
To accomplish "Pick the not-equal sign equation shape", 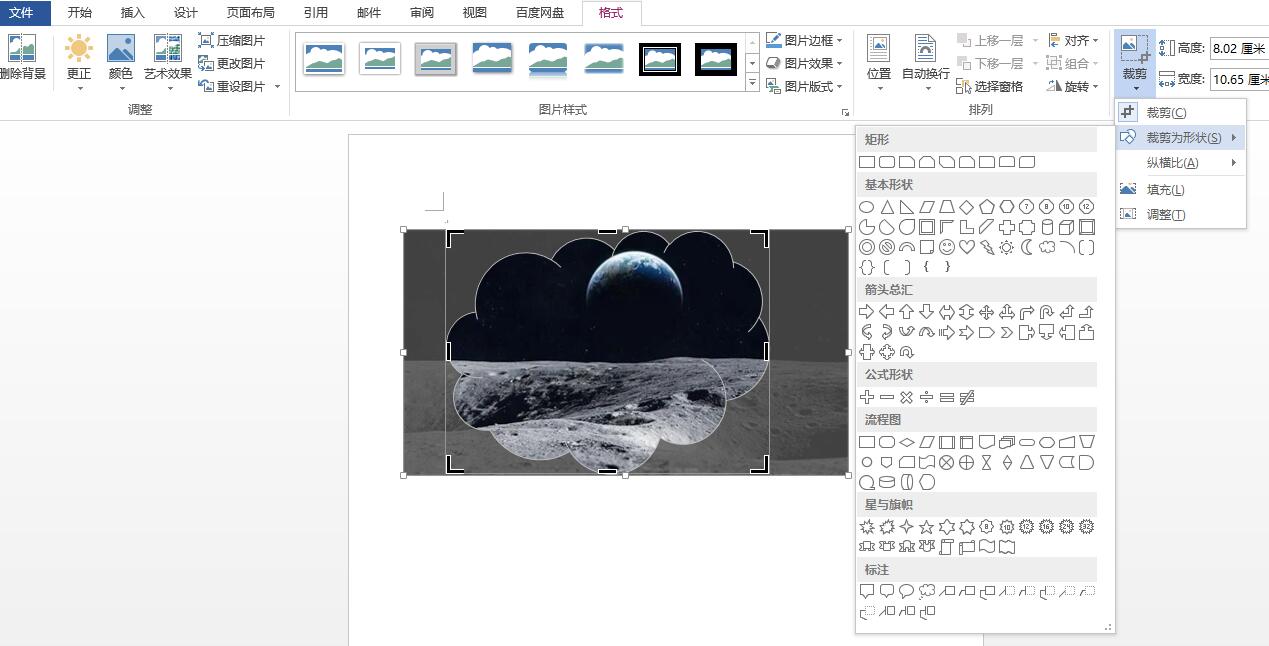I will point(967,397).
